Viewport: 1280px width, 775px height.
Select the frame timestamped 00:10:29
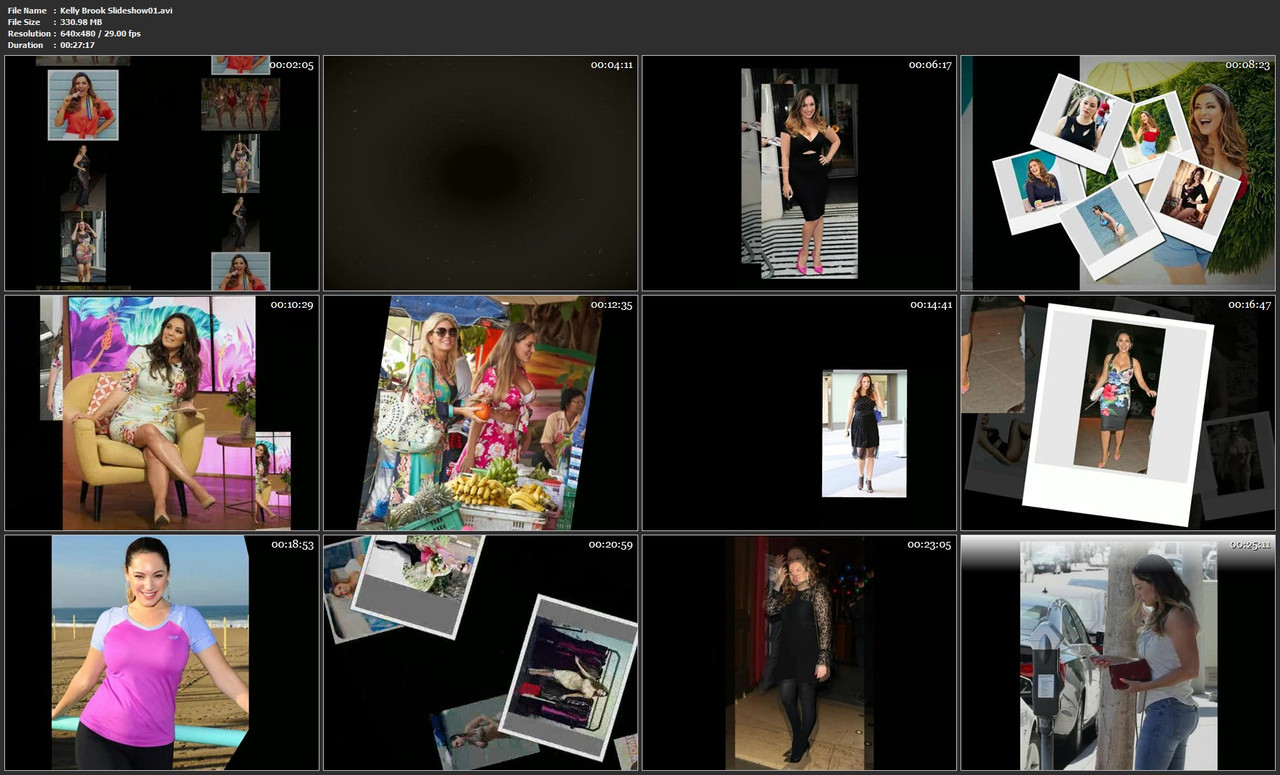162,412
